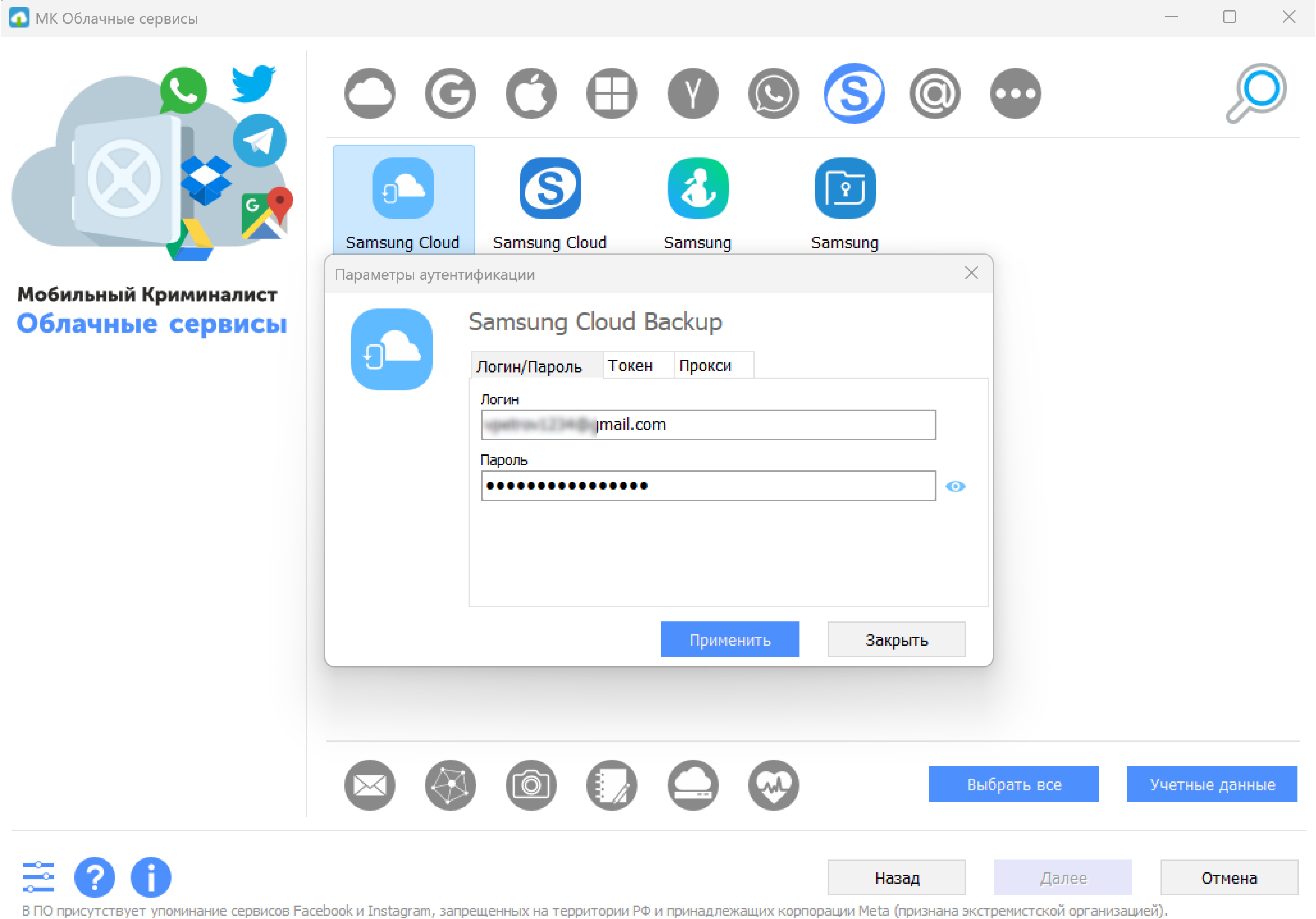Open the Yandex services category
The width and height of the screenshot is (1316, 919).
pyautogui.click(x=693, y=93)
